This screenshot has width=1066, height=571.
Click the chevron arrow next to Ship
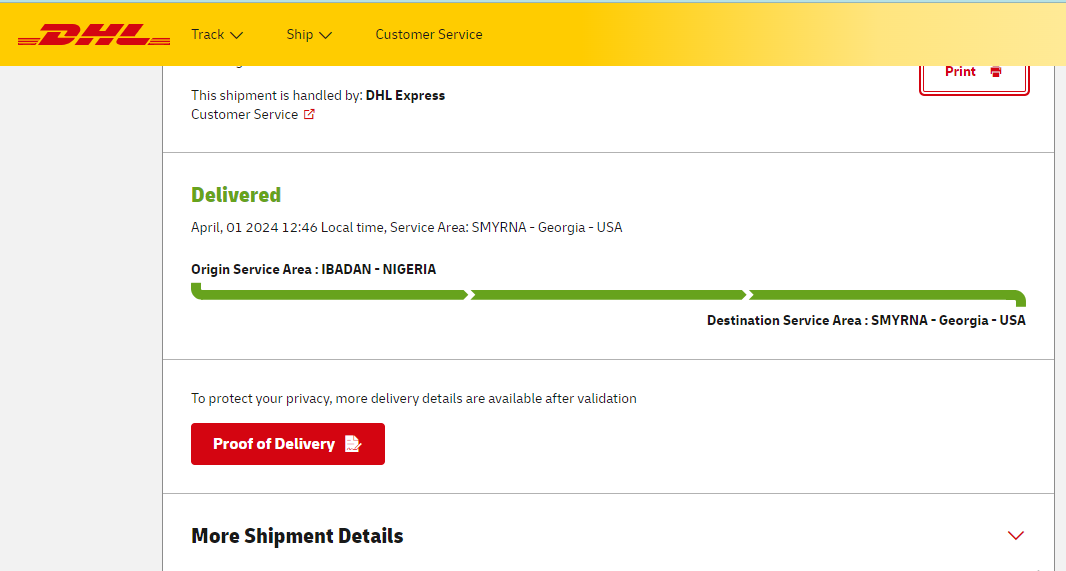click(326, 35)
